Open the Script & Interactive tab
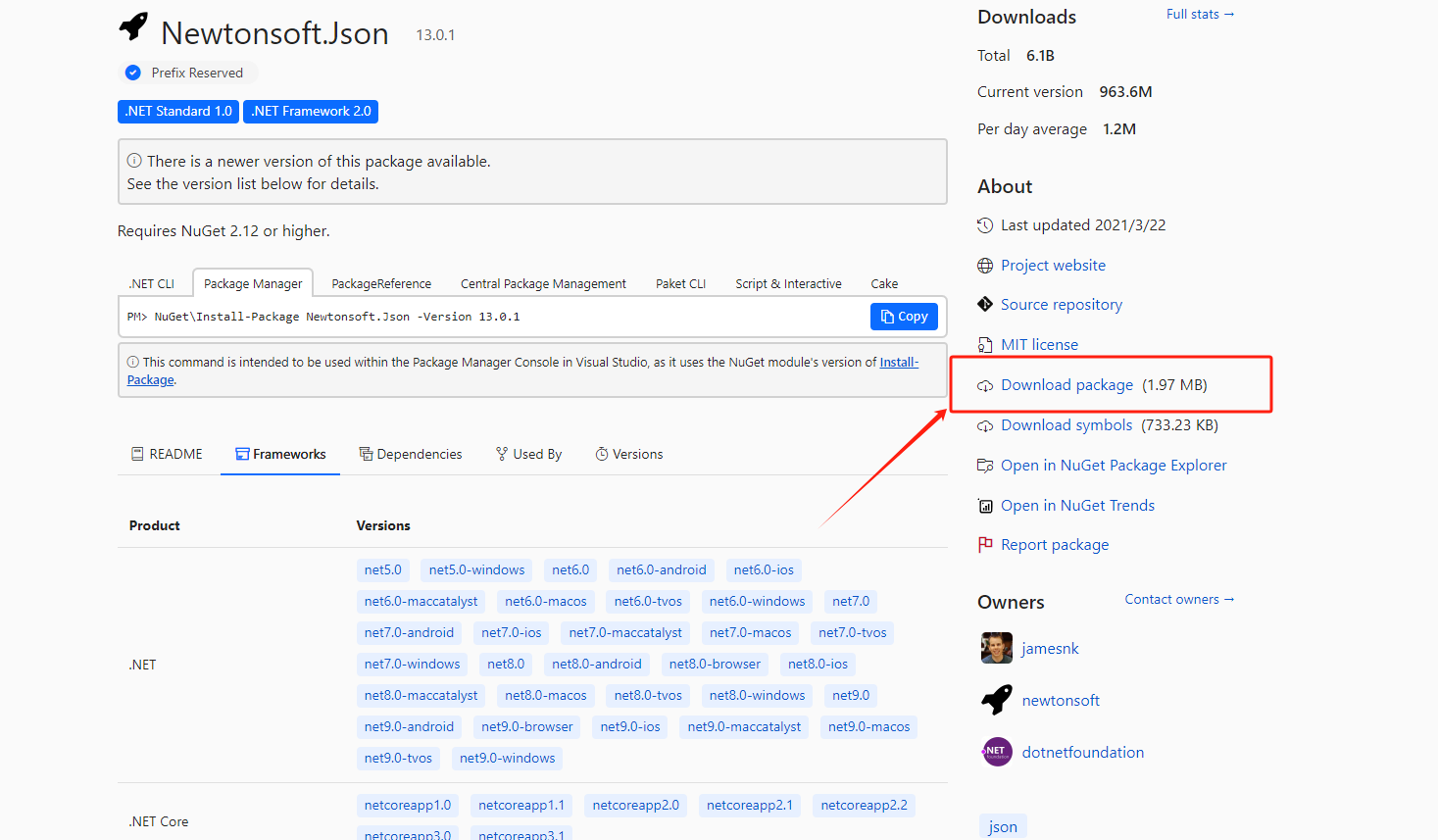Image resolution: width=1438 pixels, height=840 pixels. [788, 283]
